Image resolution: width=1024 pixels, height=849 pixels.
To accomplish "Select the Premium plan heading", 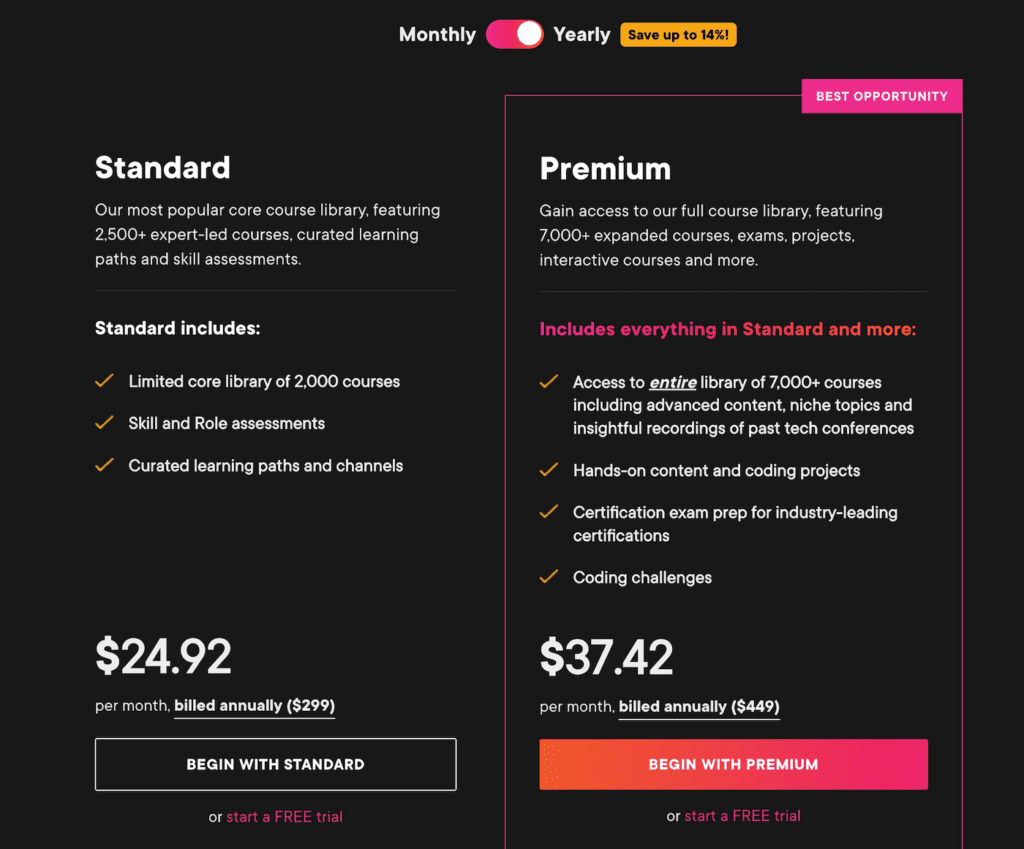I will (605, 167).
